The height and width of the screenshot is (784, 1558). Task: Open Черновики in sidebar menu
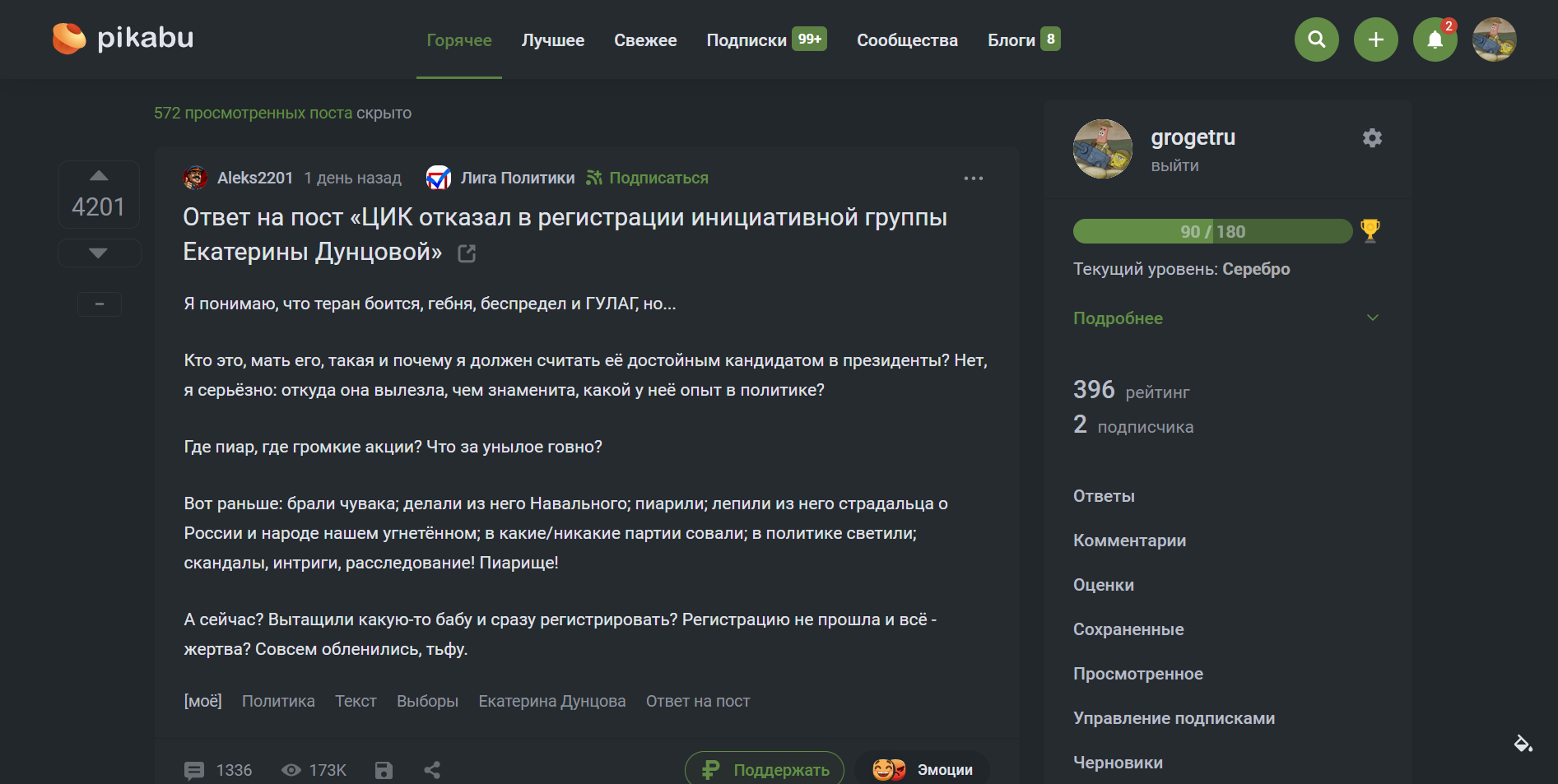coord(1118,763)
